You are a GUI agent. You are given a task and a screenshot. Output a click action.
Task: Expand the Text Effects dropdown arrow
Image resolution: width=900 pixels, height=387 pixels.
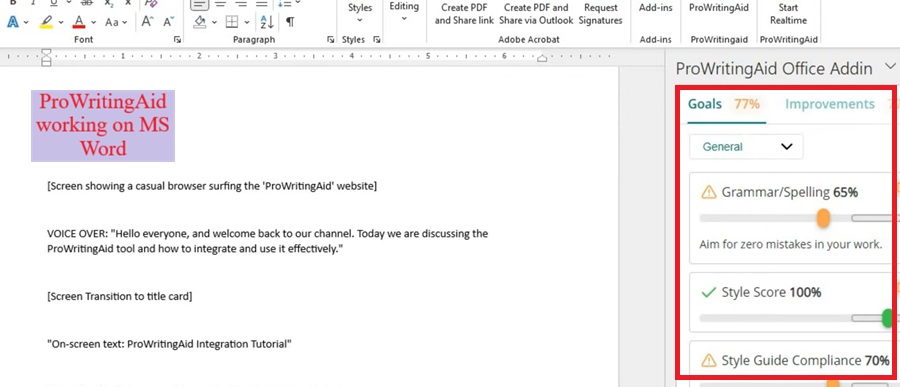[26, 23]
